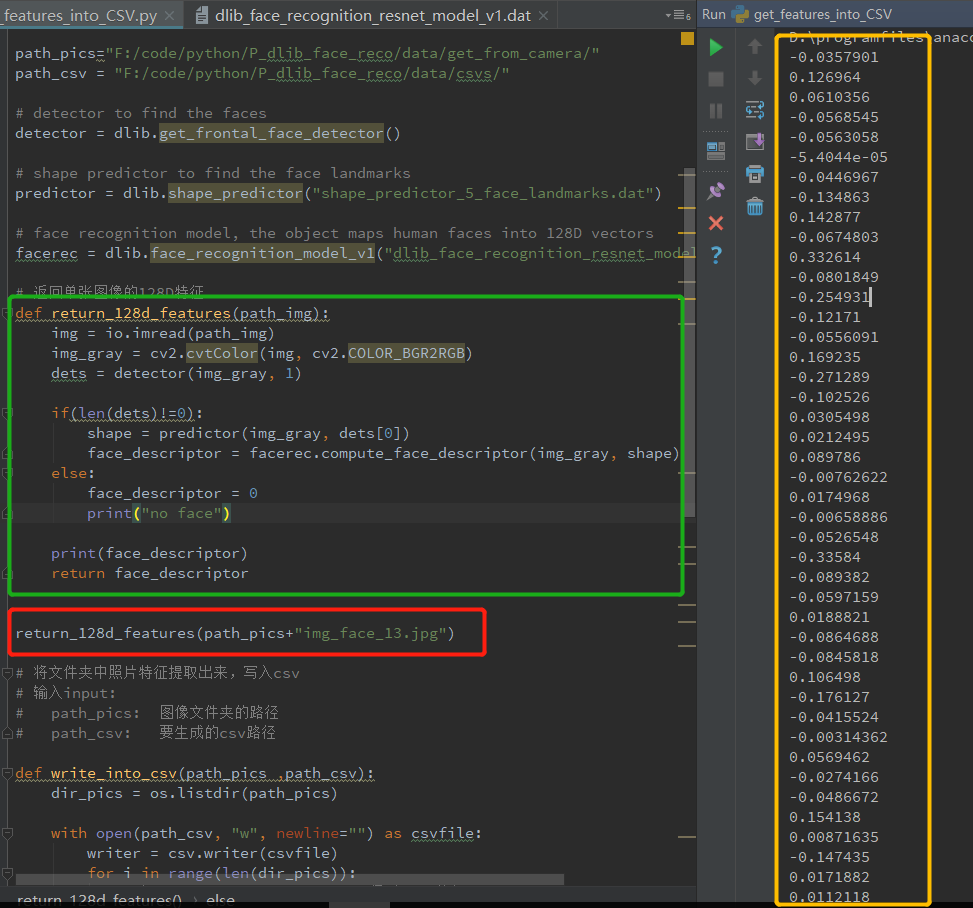Click the editor horizontal scrollbar
This screenshot has height=908, width=973.
pos(290,879)
